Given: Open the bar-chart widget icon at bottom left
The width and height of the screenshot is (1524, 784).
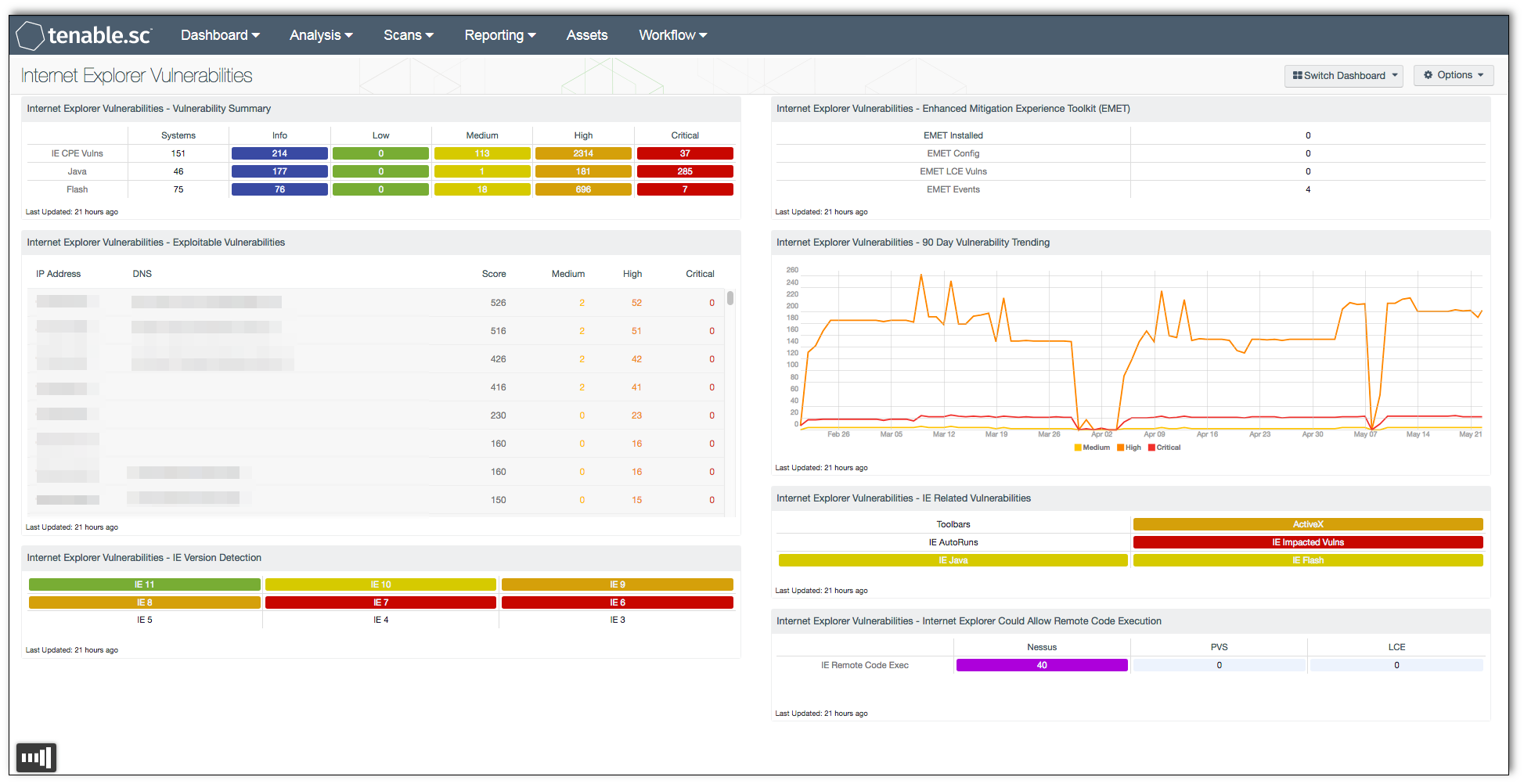Looking at the screenshot, I should click(x=37, y=757).
